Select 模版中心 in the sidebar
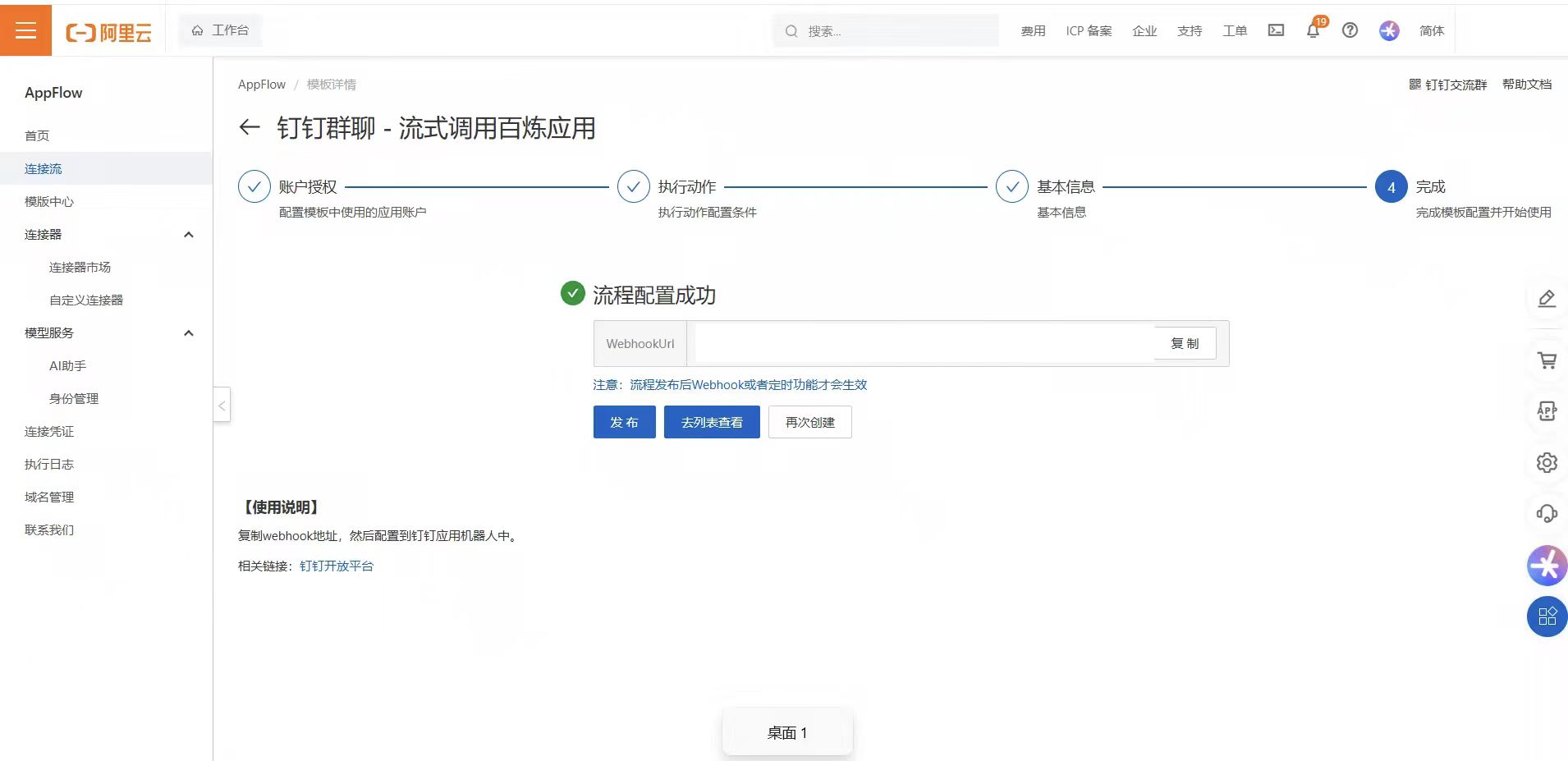Screen dimensions: 1568x761 49,201
